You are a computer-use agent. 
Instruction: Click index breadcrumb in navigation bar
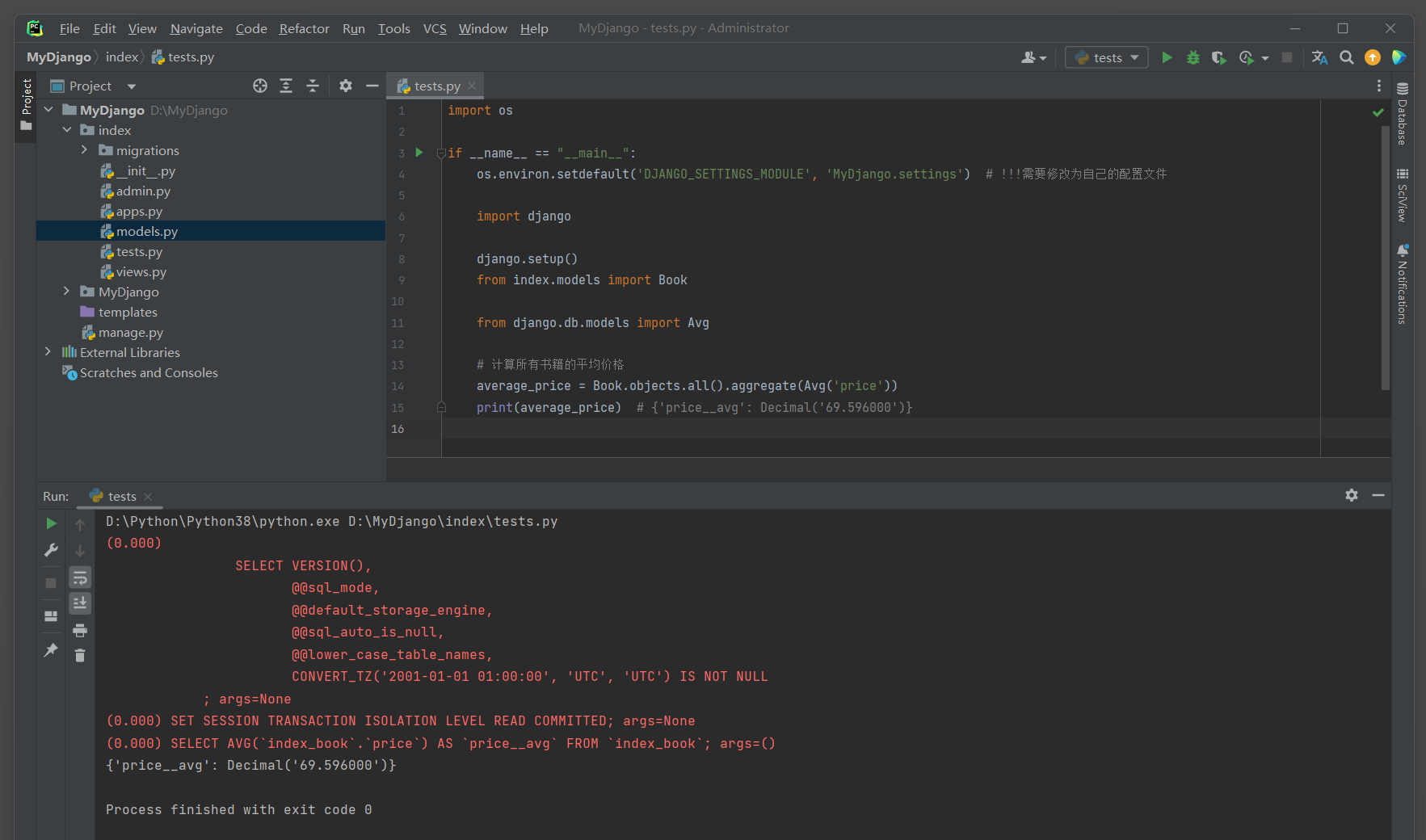(x=122, y=57)
